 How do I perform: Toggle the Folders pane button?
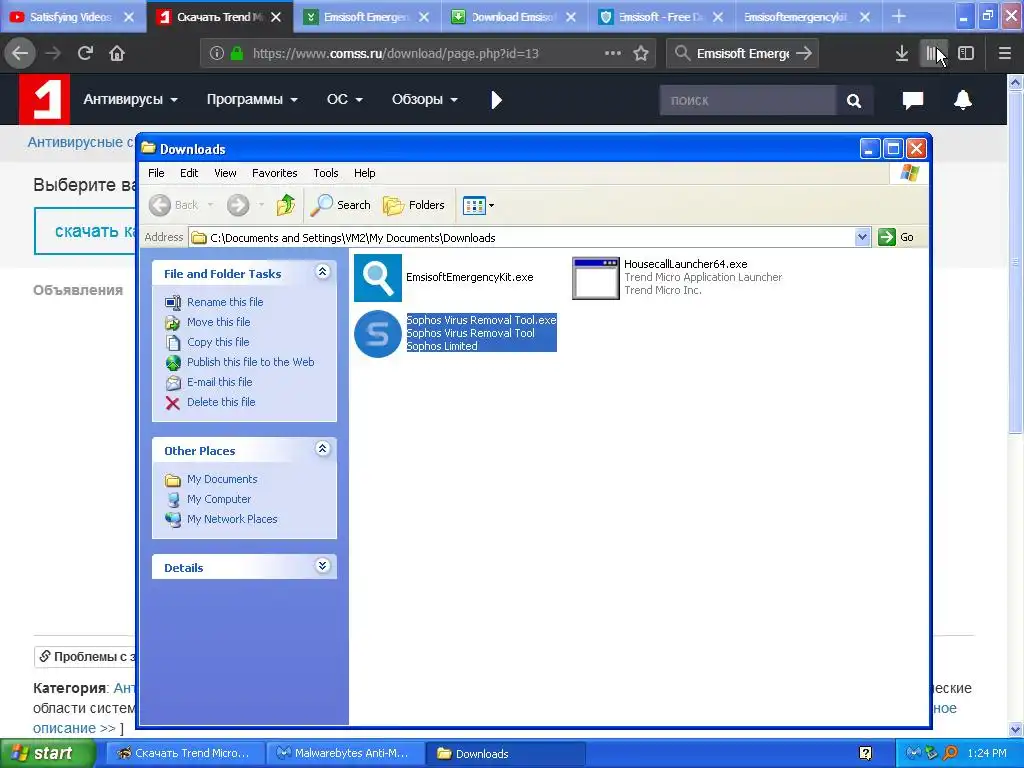[413, 205]
